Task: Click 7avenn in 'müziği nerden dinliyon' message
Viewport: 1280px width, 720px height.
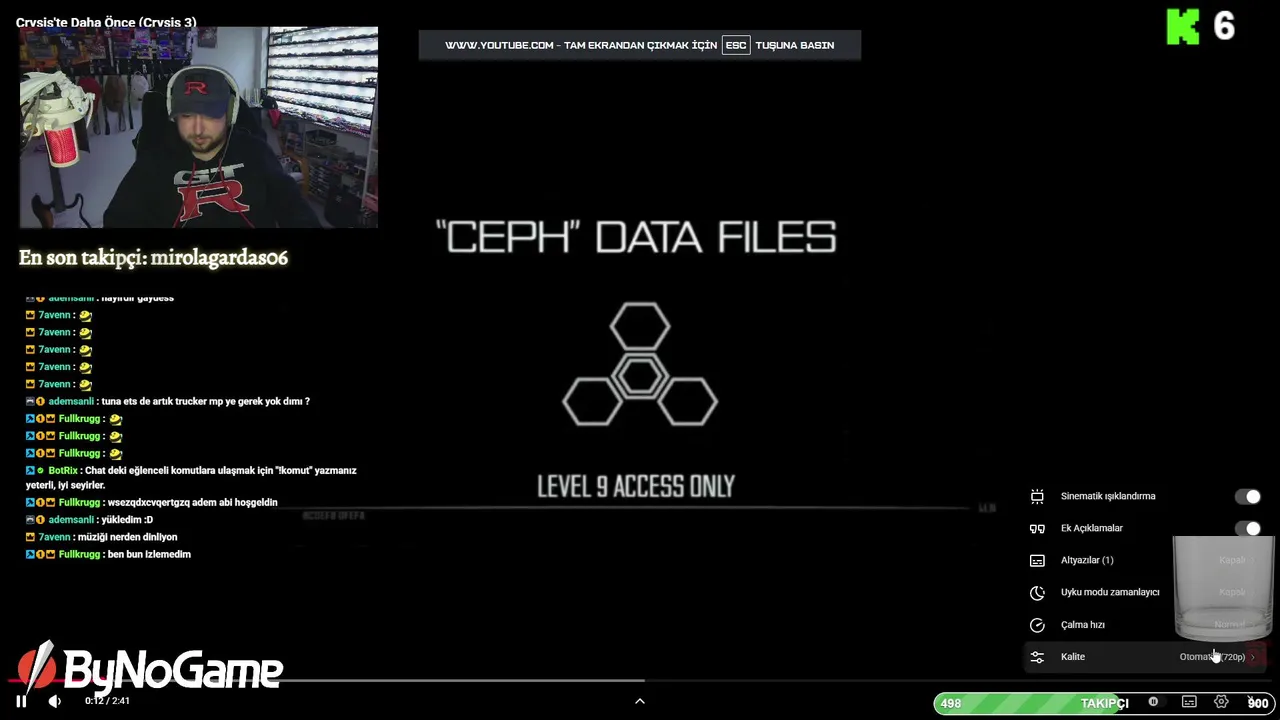Action: (x=55, y=537)
